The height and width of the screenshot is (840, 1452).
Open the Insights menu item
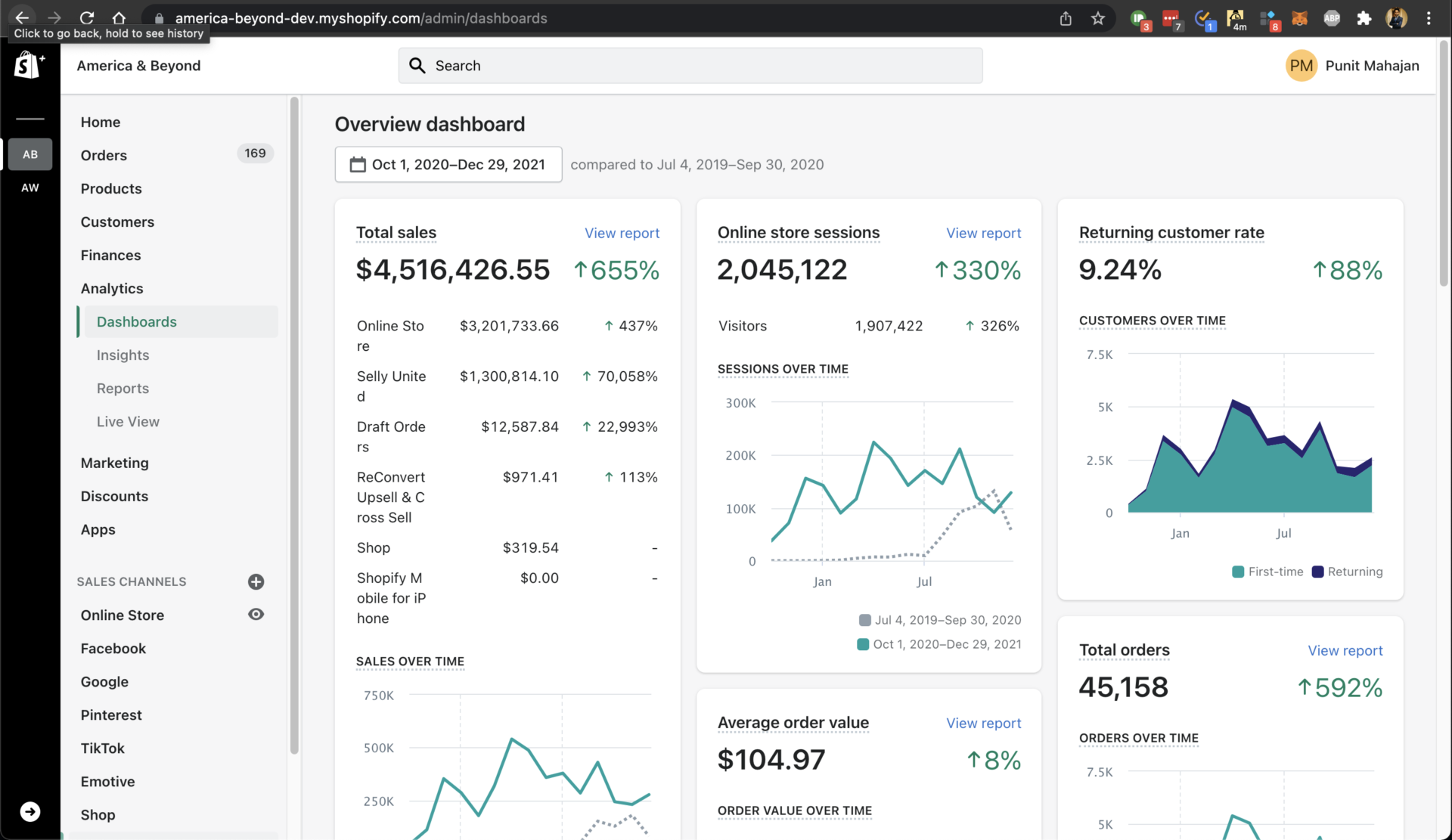click(x=123, y=355)
